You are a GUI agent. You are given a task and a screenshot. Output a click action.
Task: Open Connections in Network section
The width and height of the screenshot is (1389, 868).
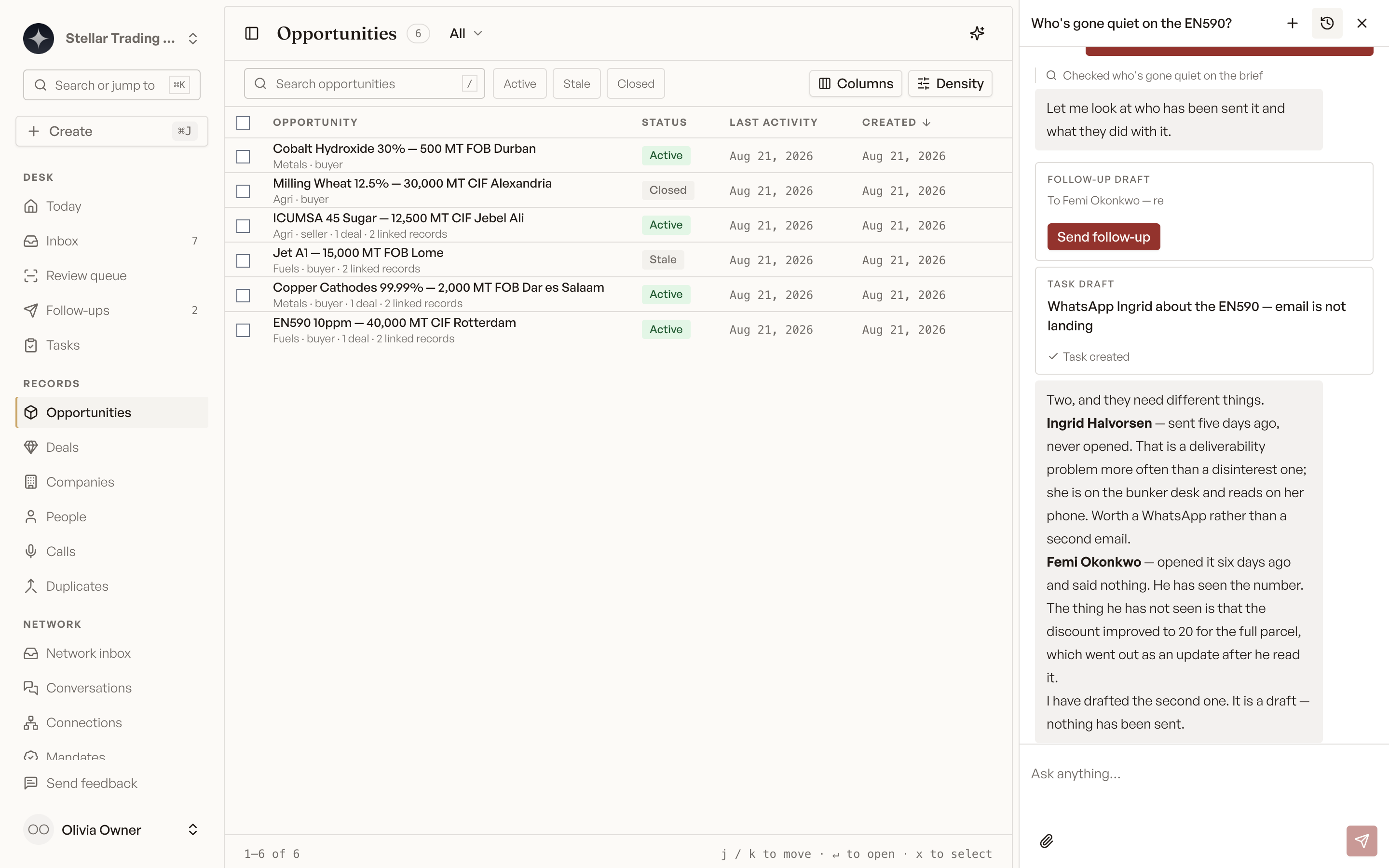click(x=112, y=723)
